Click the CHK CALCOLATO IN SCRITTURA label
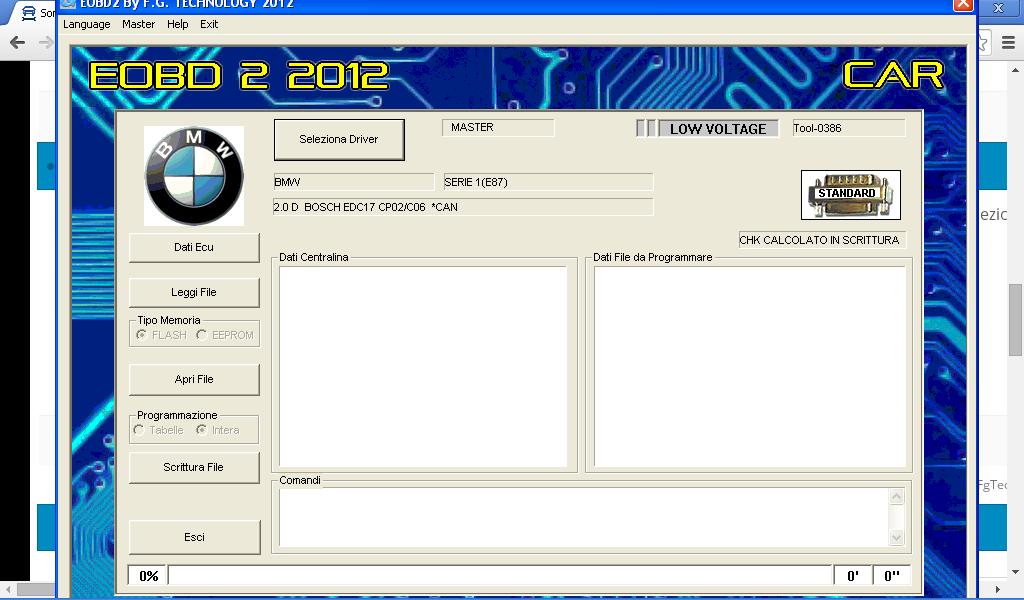Image resolution: width=1024 pixels, height=600 pixels. pos(822,240)
